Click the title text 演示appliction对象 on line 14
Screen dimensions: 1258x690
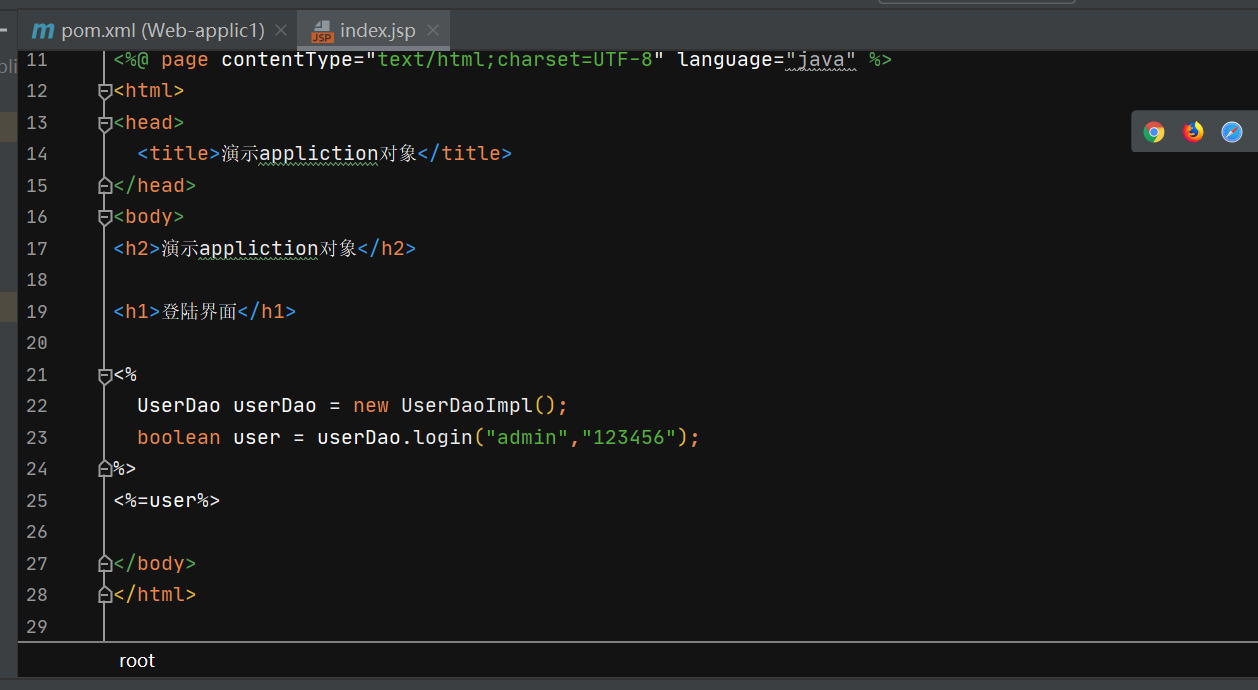tap(319, 154)
